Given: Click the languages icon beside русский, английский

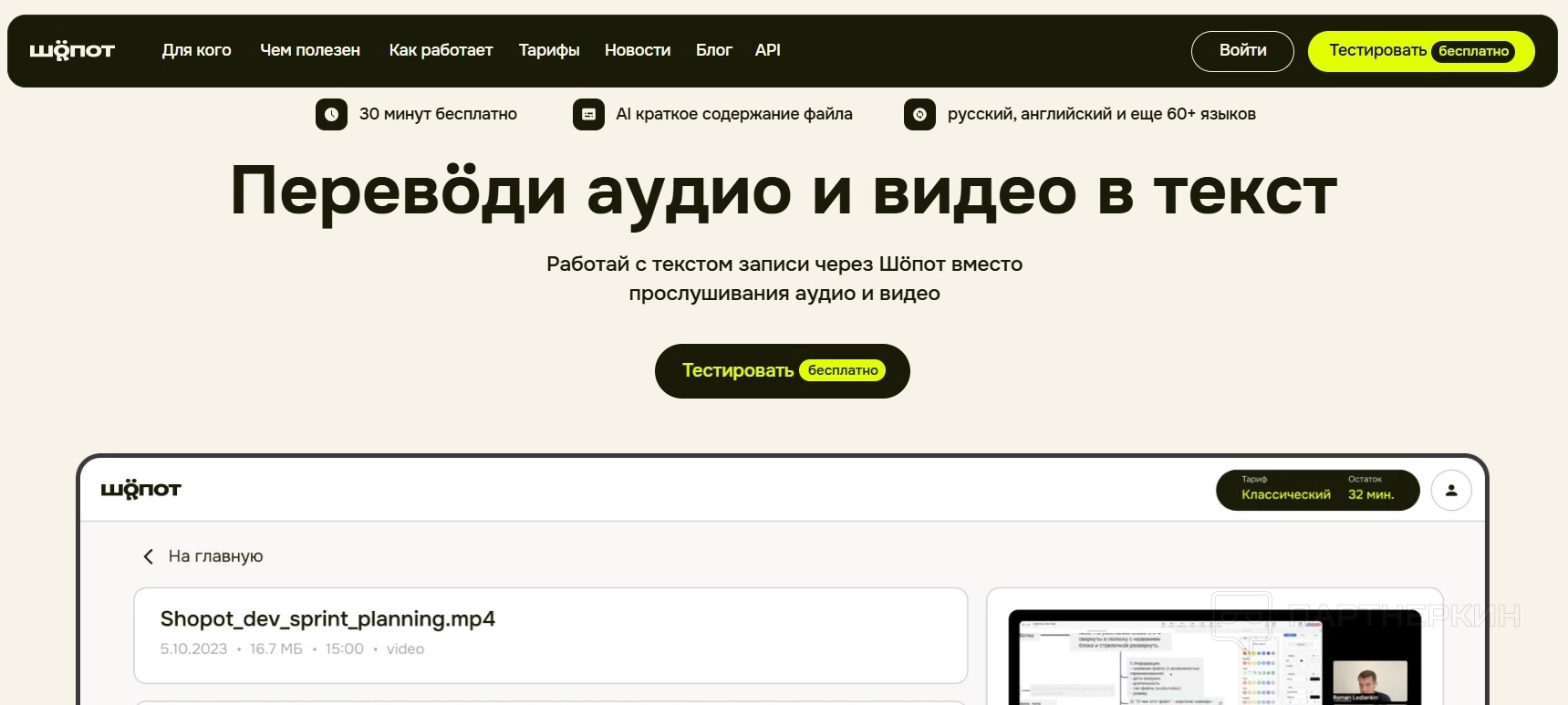Looking at the screenshot, I should (919, 114).
